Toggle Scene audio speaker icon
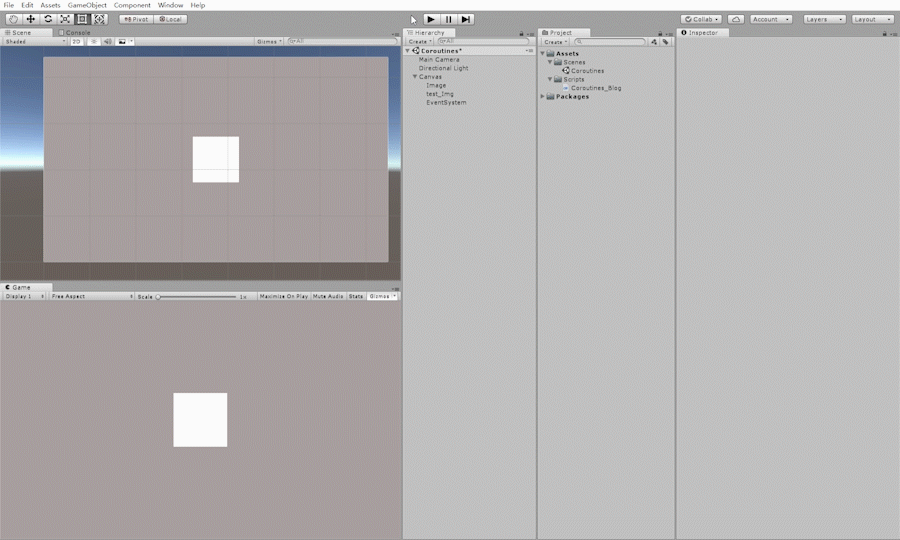 [x=107, y=41]
